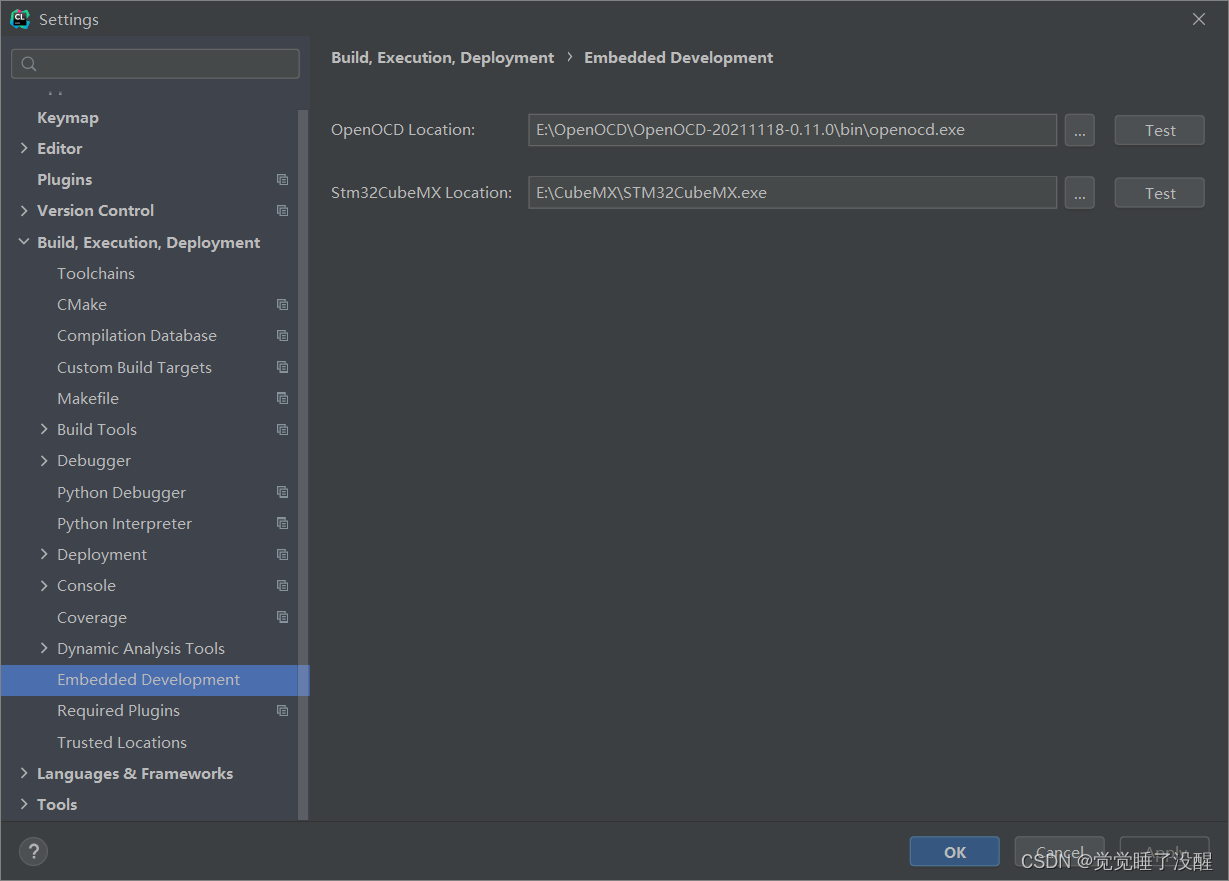Click the project-level icon beside Makefile
The image size is (1229, 881).
point(282,399)
